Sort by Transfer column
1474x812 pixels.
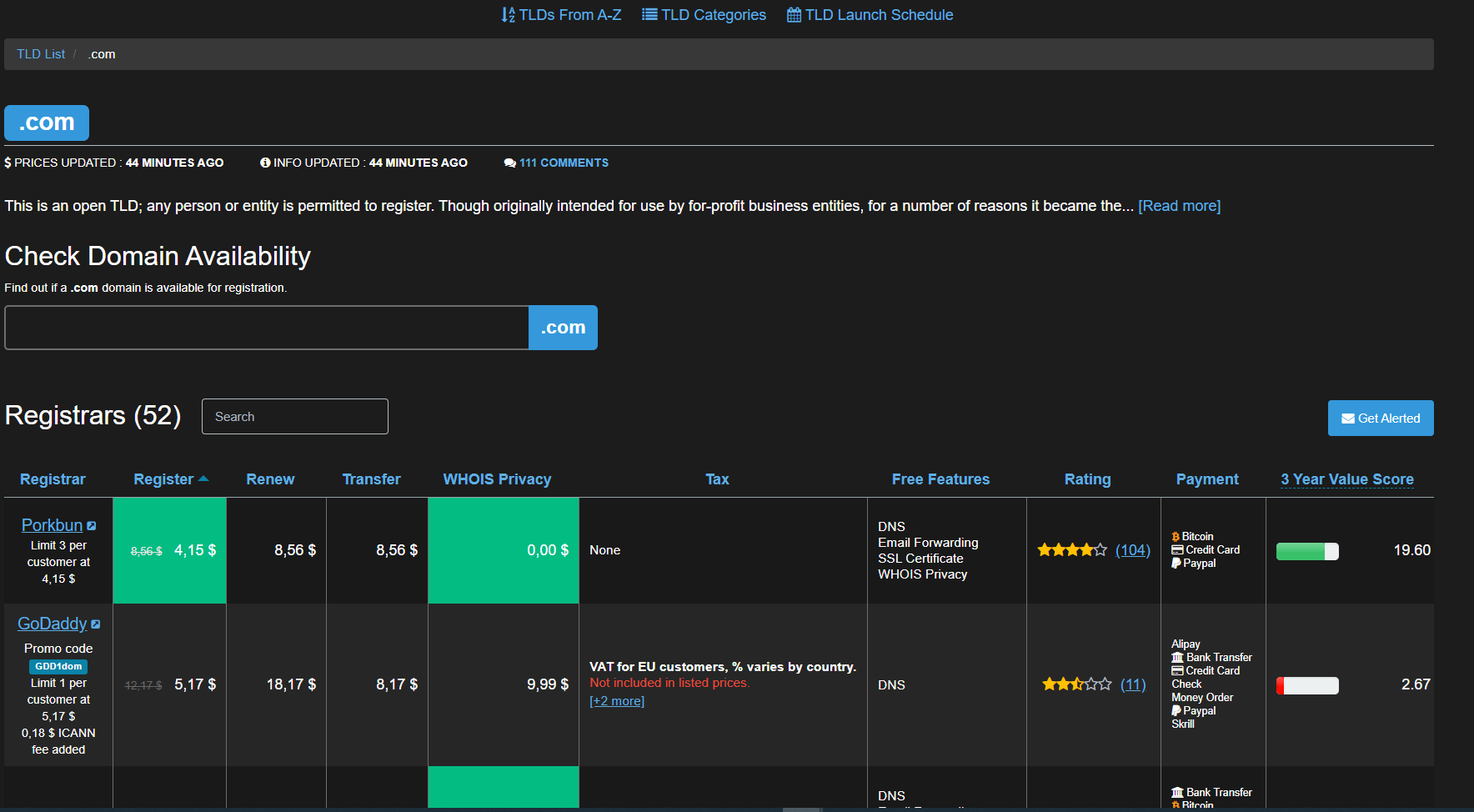371,479
